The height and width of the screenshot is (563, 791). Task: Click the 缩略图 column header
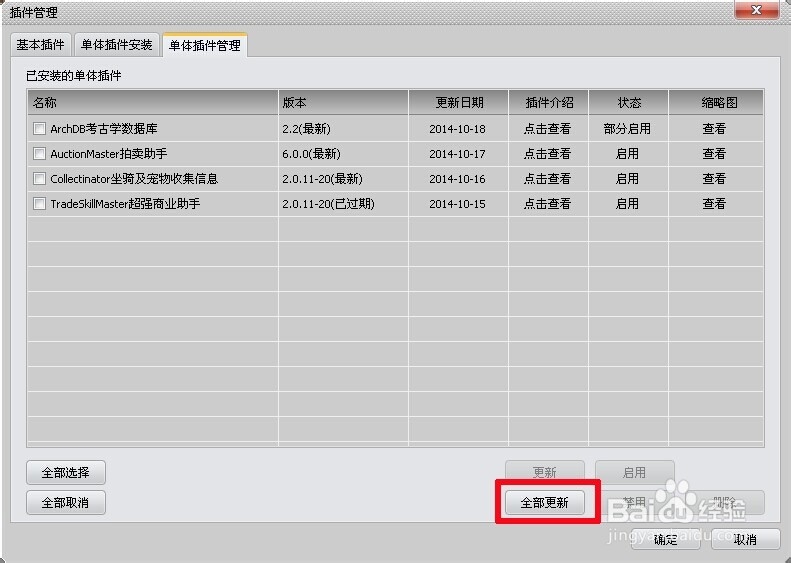(x=716, y=102)
